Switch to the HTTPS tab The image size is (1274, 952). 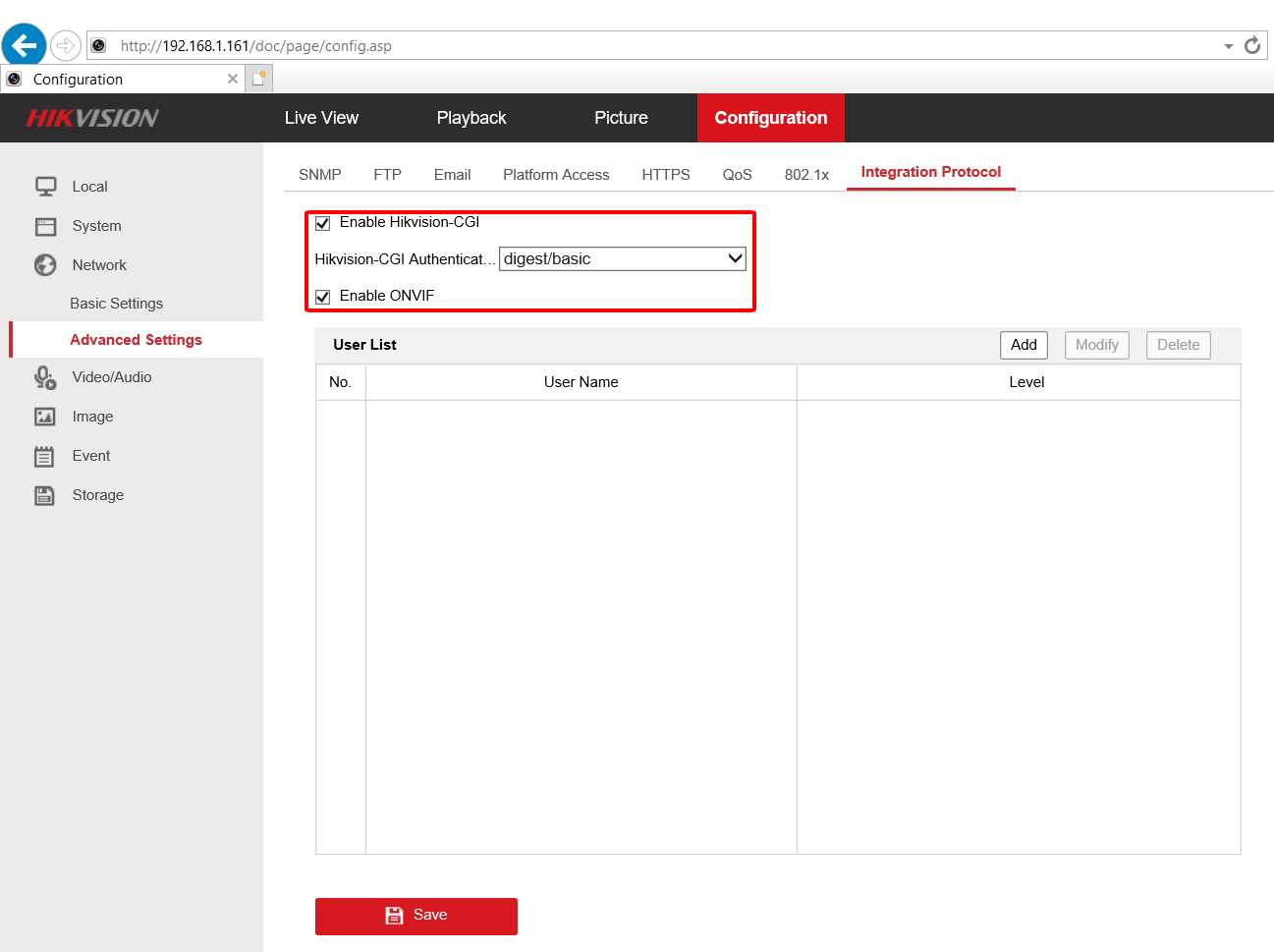(666, 175)
